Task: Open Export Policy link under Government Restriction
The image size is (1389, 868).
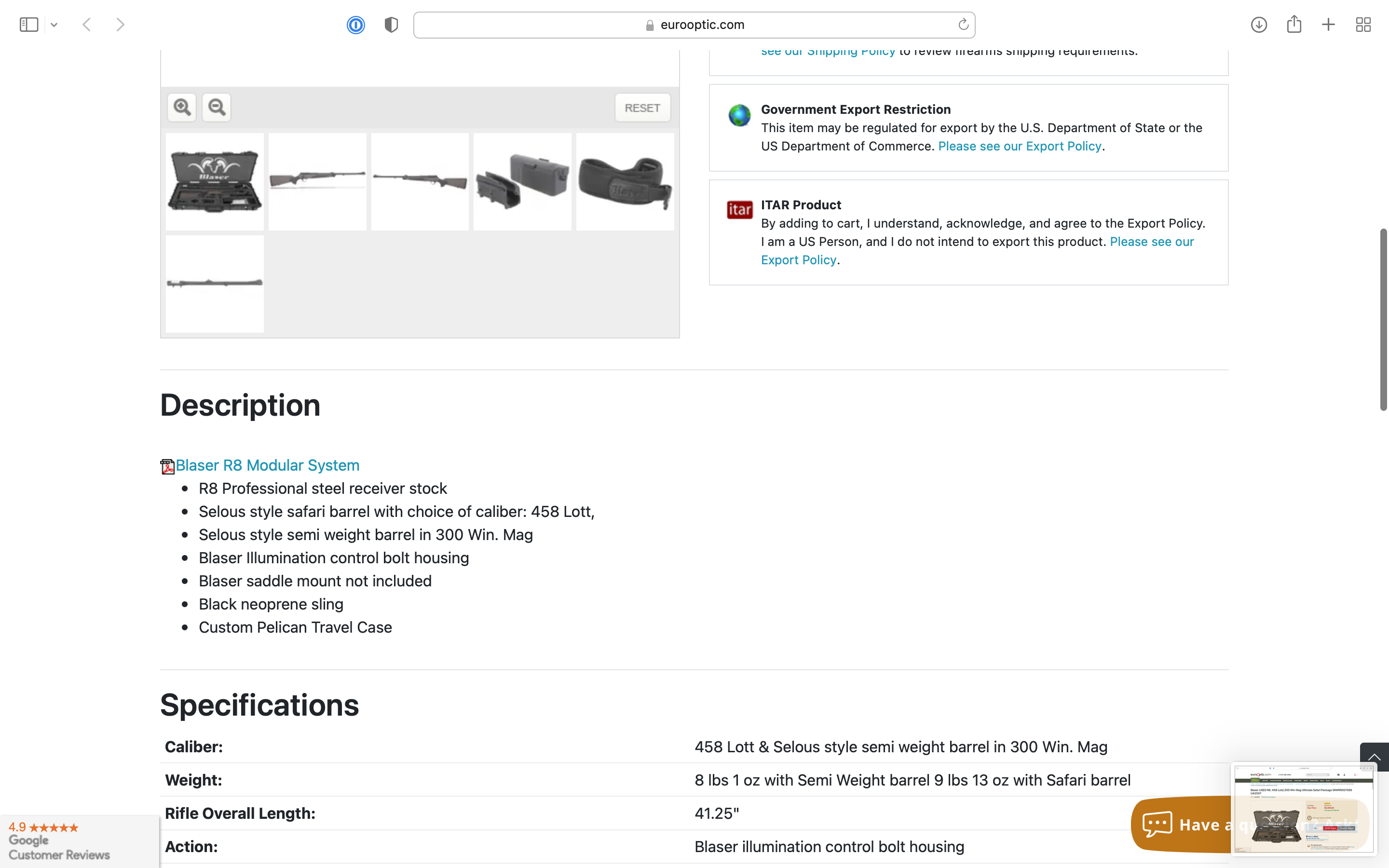Action: point(1020,147)
